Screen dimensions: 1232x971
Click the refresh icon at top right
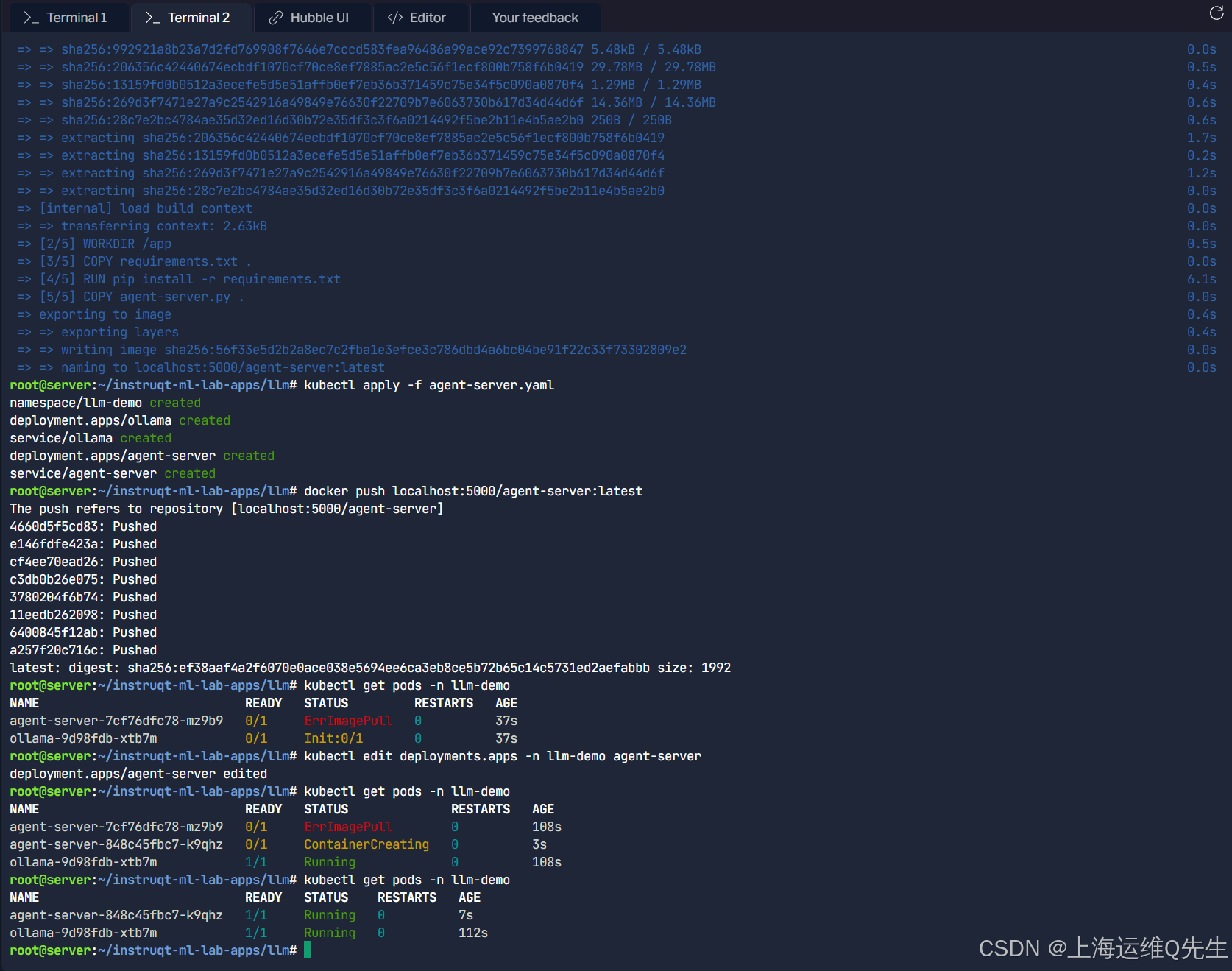click(x=1217, y=13)
